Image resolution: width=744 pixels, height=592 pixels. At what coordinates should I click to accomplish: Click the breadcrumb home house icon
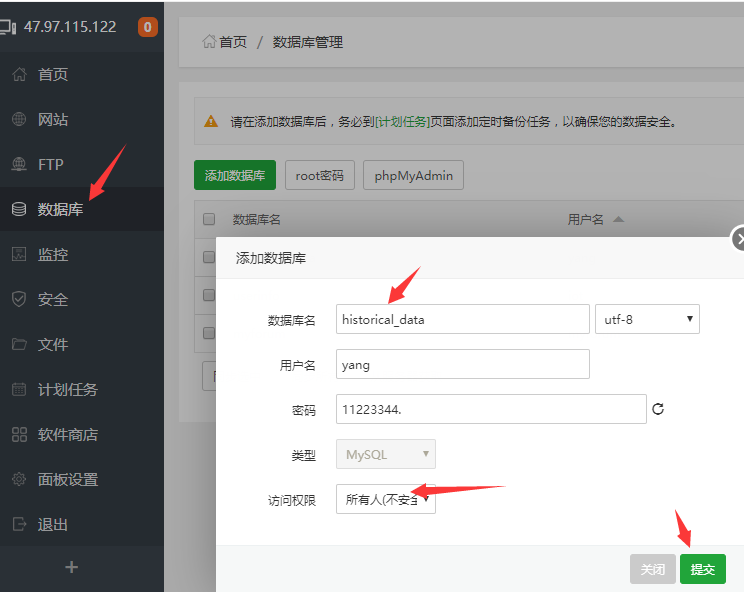(209, 42)
